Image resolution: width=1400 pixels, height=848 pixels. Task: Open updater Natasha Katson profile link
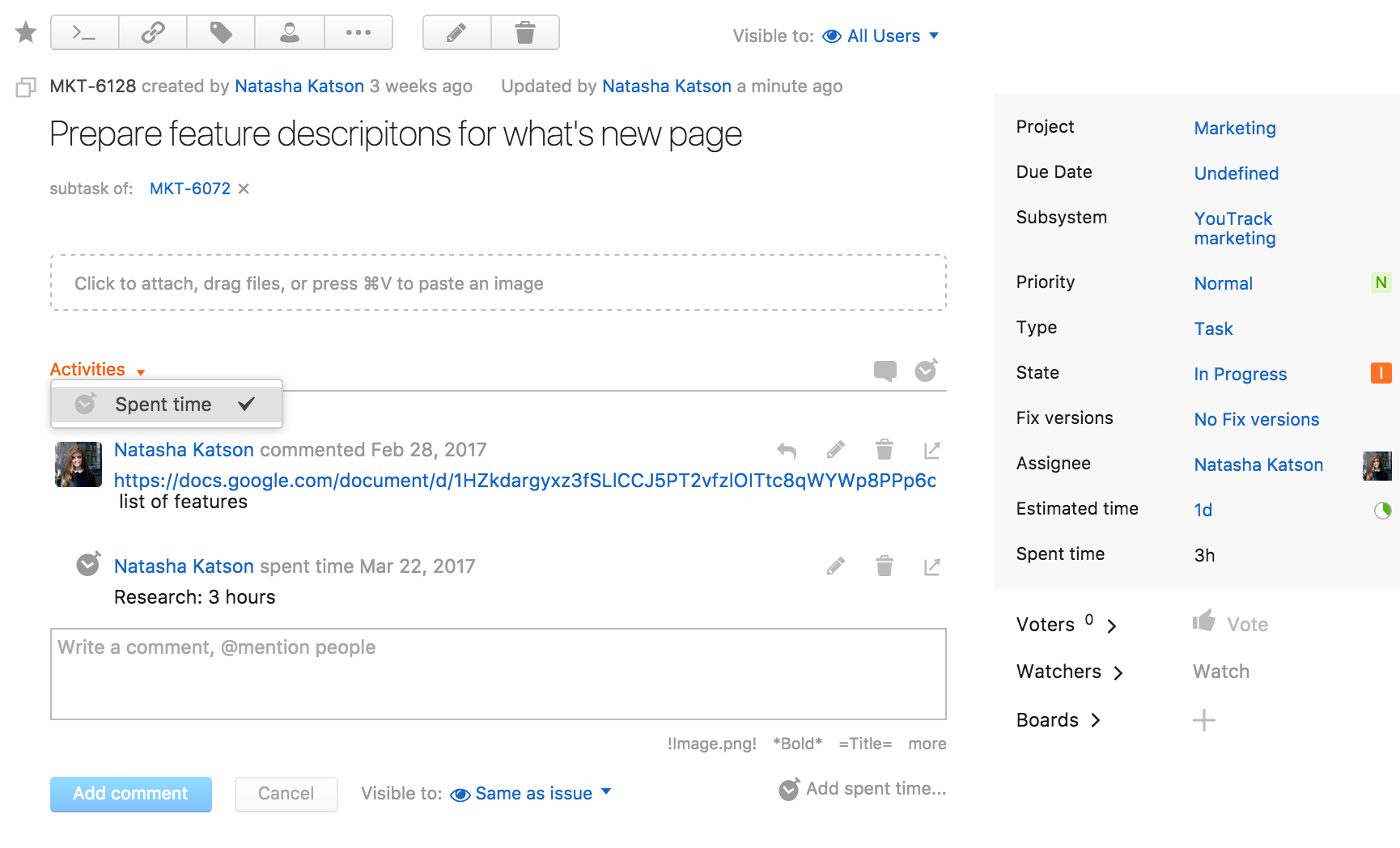point(667,87)
